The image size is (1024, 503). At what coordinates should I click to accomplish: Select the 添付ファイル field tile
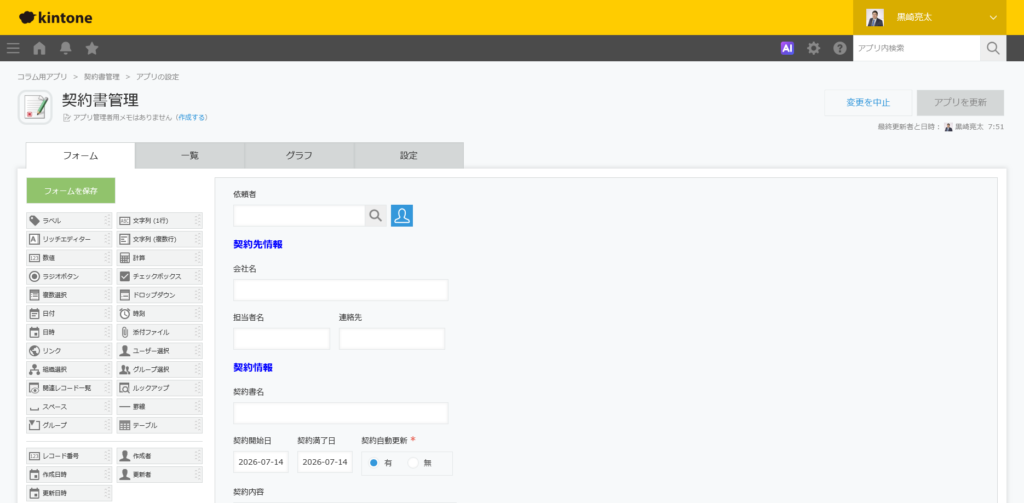159,333
